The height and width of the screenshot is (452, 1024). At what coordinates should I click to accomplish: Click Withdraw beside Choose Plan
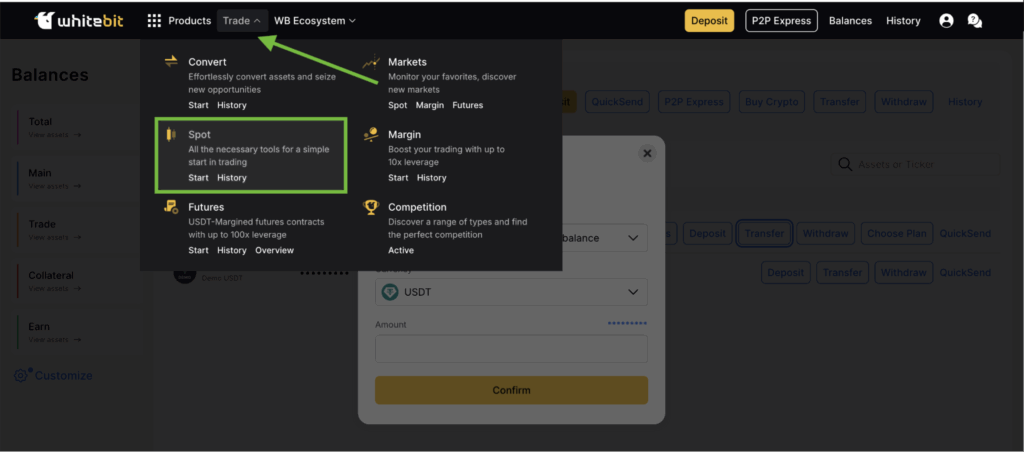tap(825, 233)
